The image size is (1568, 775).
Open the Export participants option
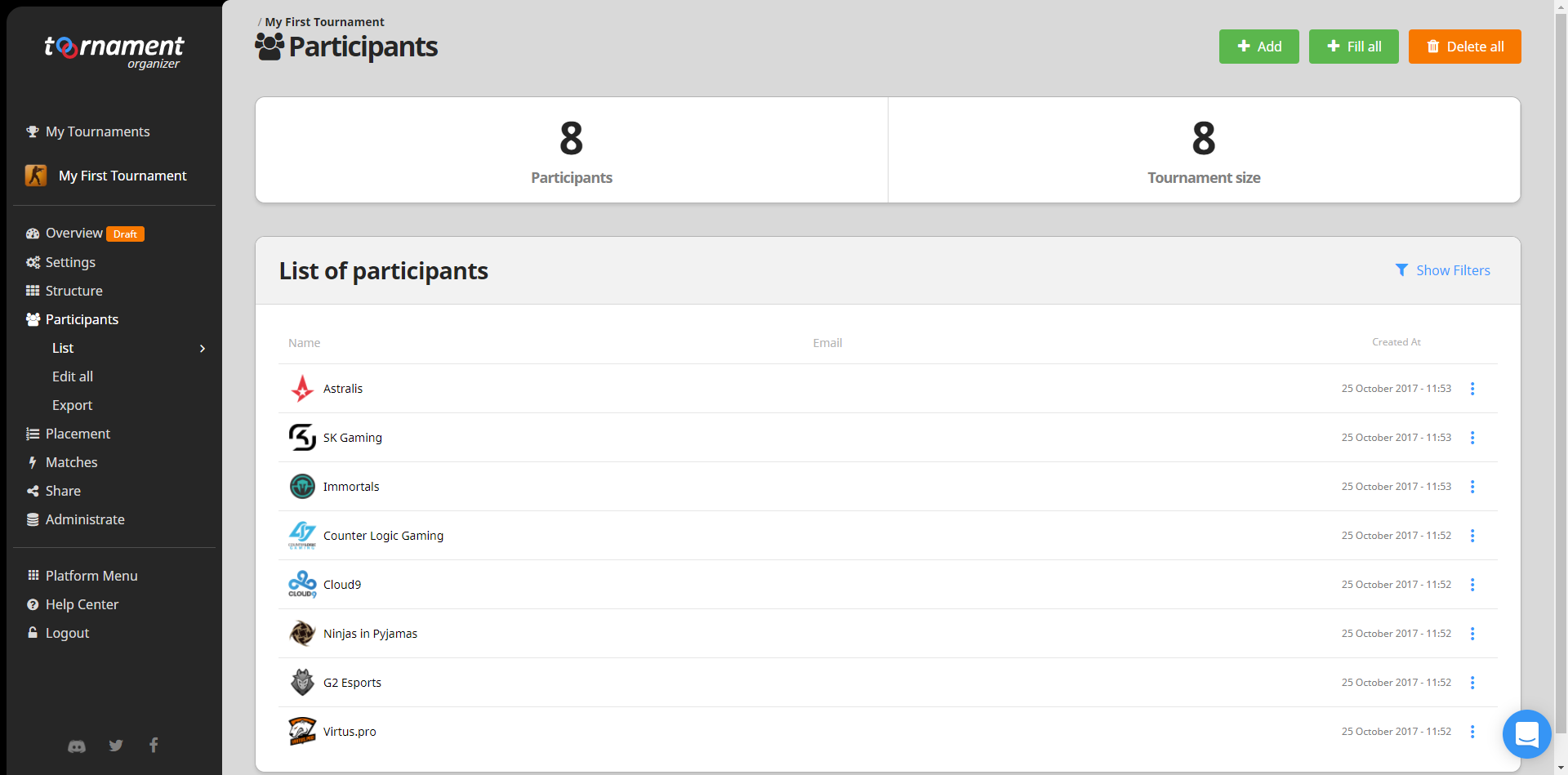(72, 405)
